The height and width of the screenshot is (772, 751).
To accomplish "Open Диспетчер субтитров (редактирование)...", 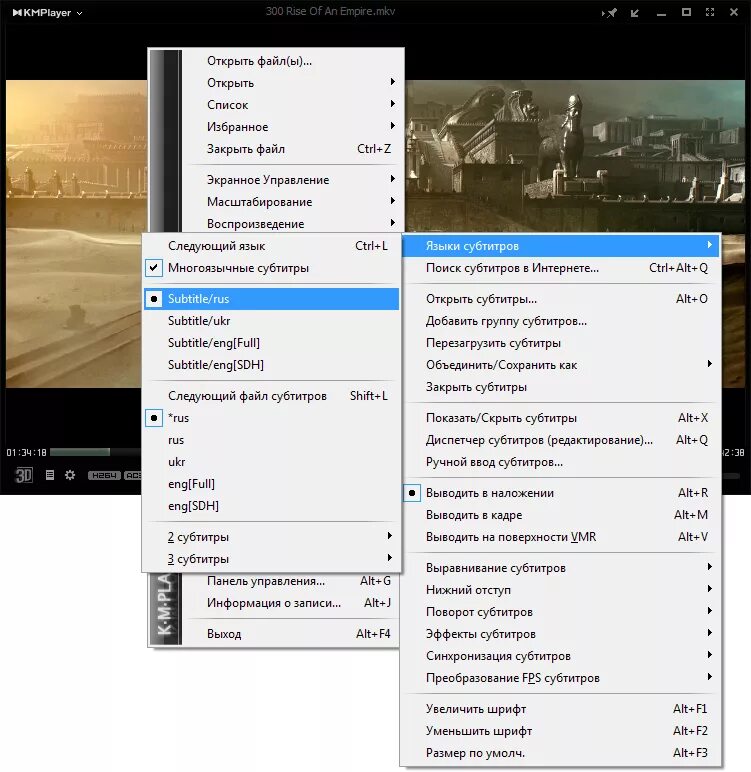I will [x=560, y=440].
